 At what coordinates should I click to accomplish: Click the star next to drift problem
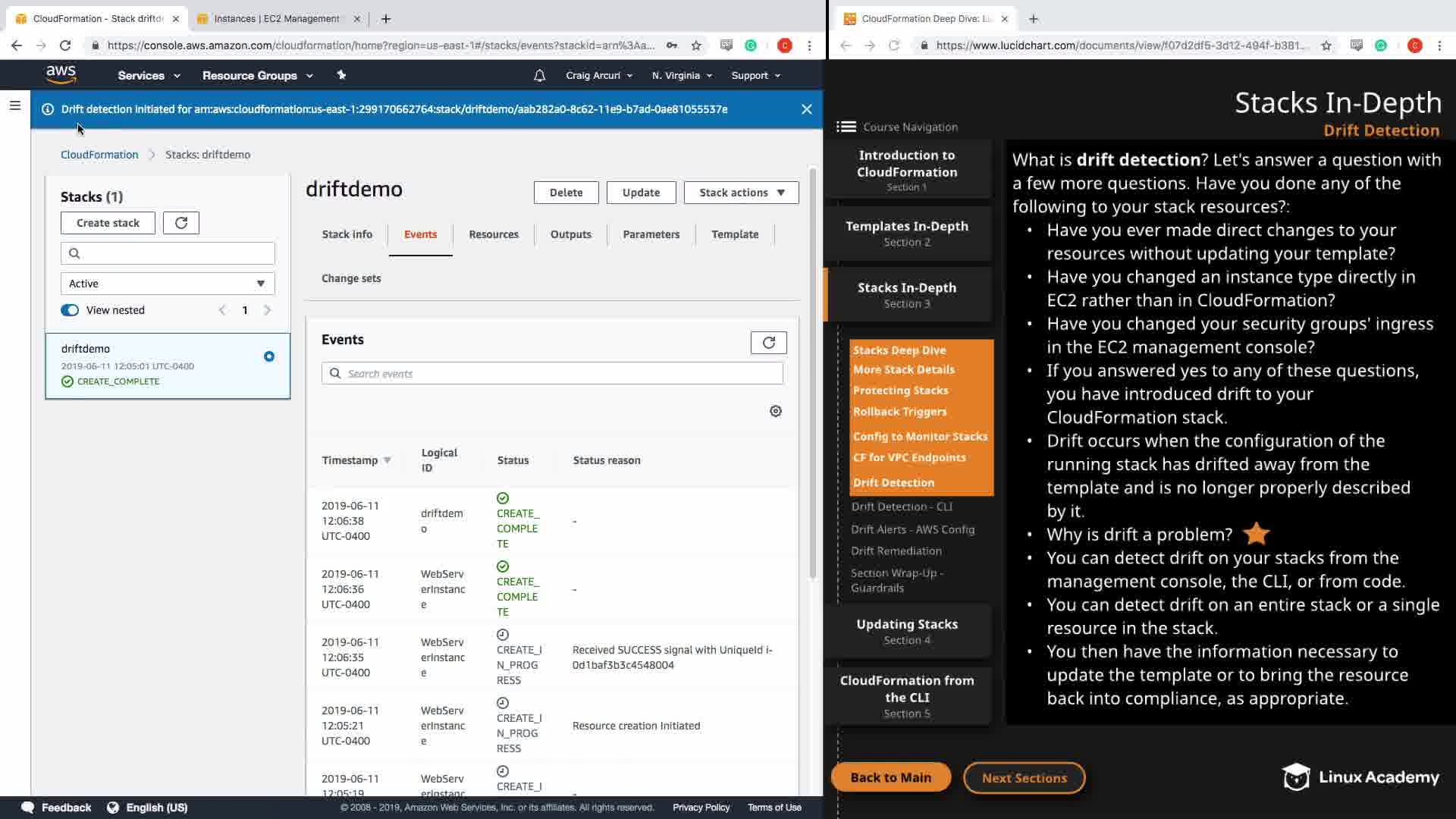click(1256, 534)
